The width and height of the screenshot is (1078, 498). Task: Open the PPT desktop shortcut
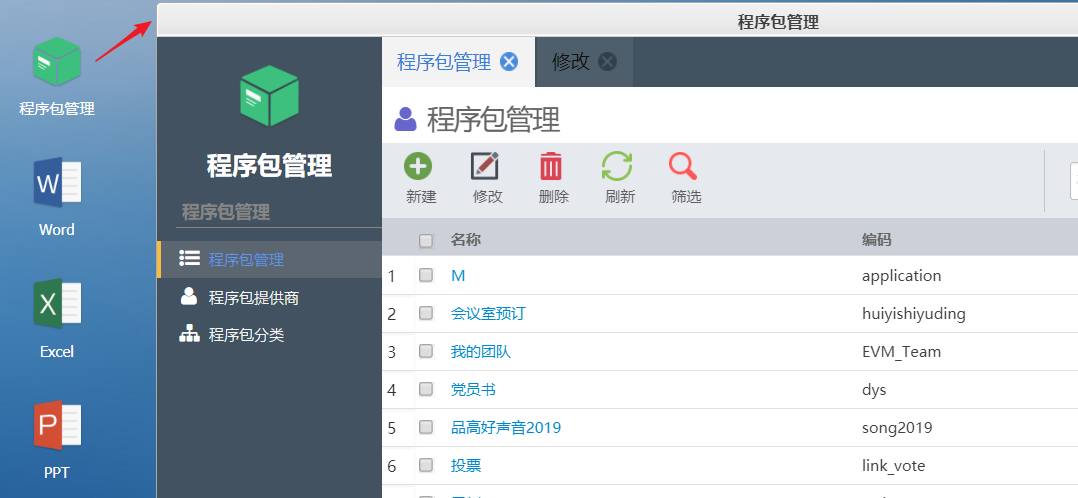(x=57, y=427)
